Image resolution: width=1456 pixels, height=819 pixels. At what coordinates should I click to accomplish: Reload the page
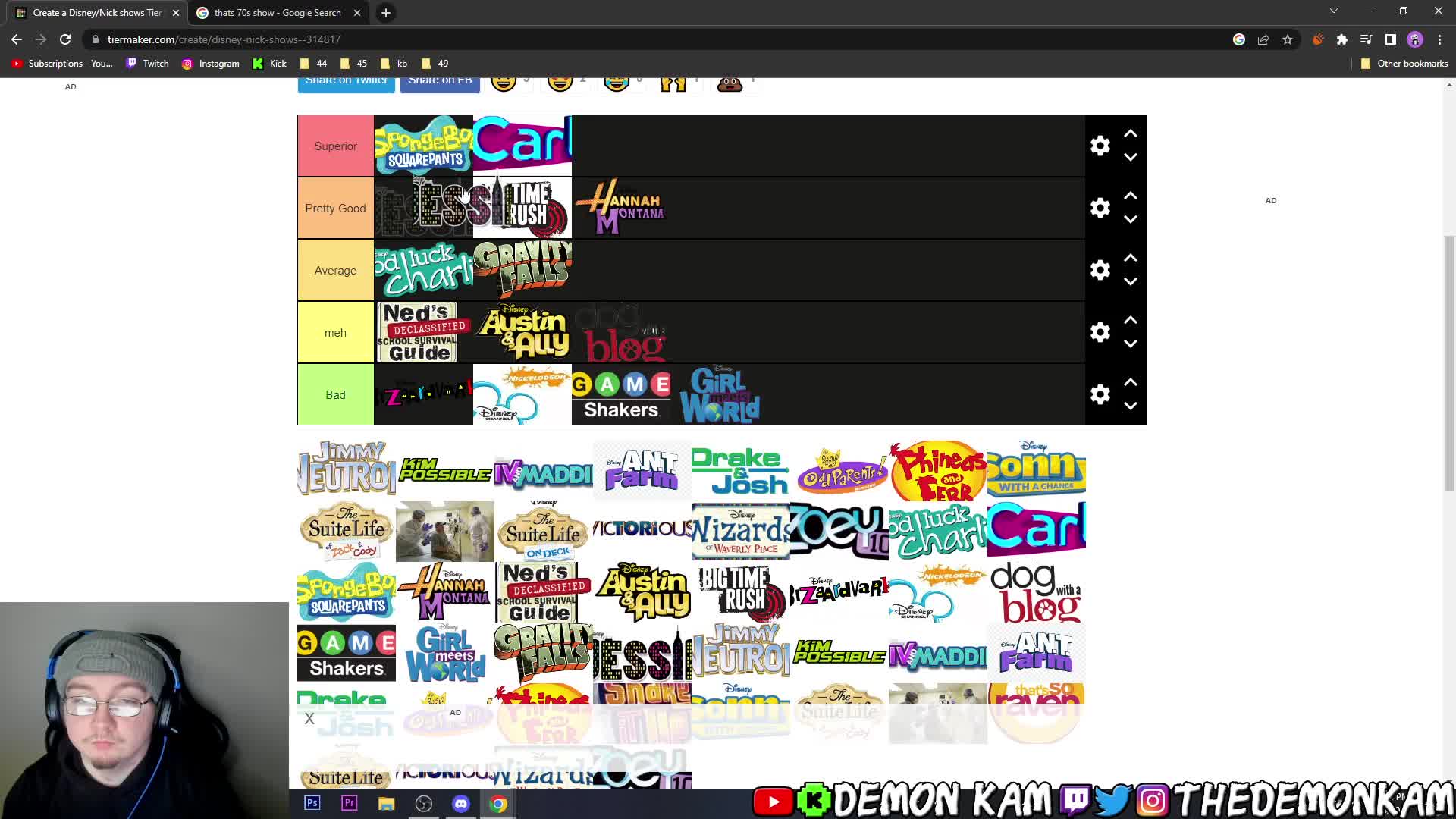coord(65,39)
